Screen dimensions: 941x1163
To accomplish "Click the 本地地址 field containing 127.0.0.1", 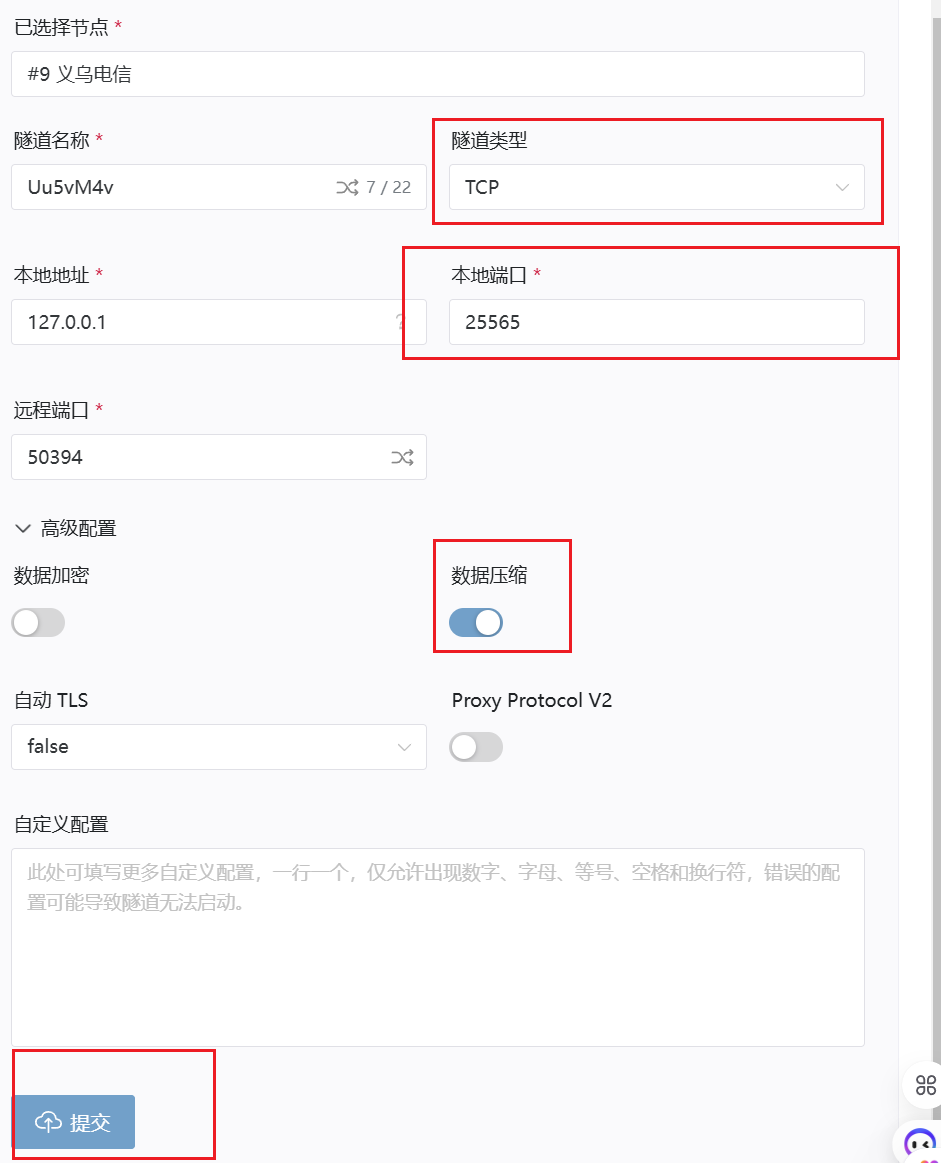I will click(200, 322).
